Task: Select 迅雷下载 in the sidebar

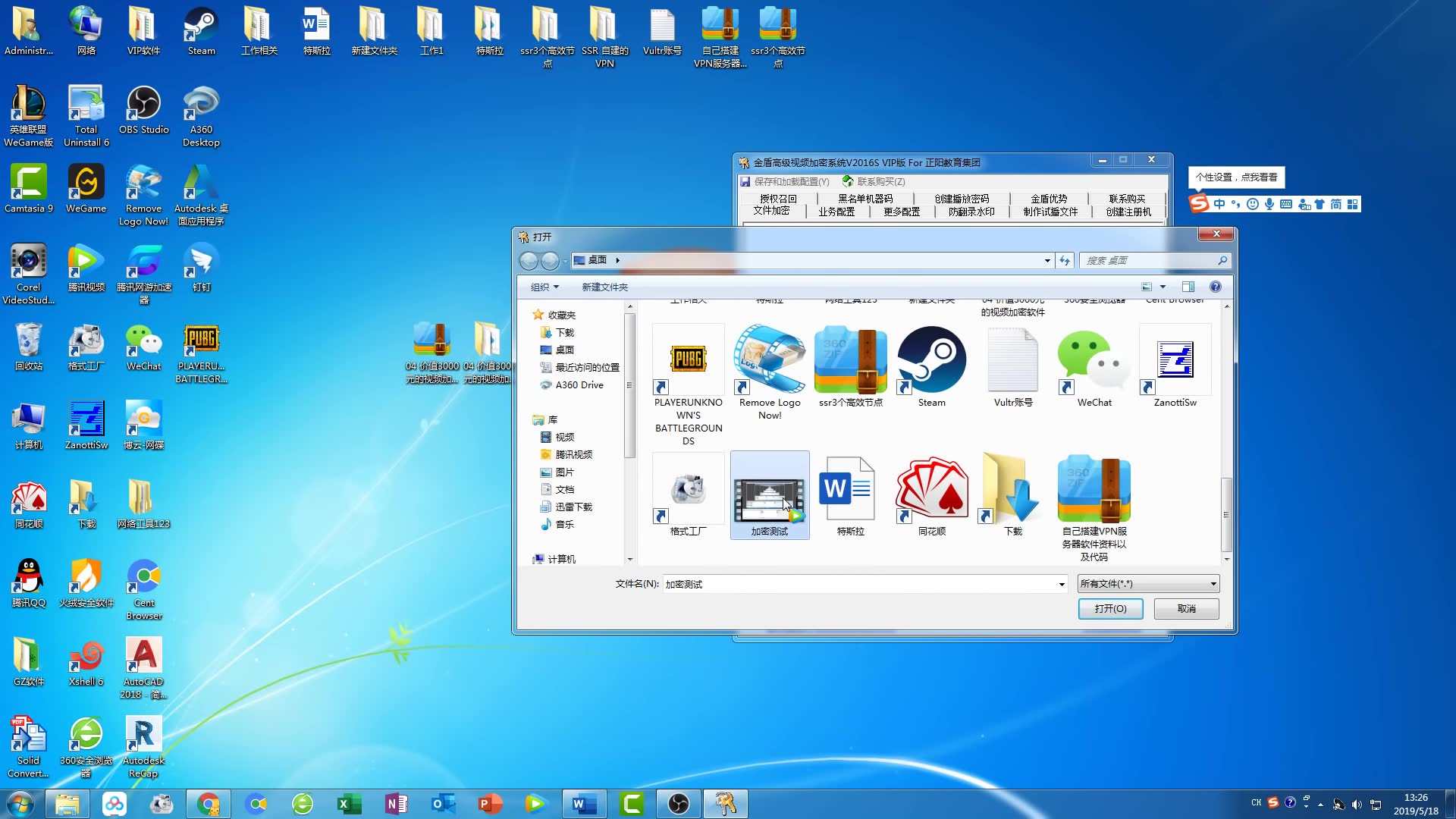Action: tap(573, 507)
